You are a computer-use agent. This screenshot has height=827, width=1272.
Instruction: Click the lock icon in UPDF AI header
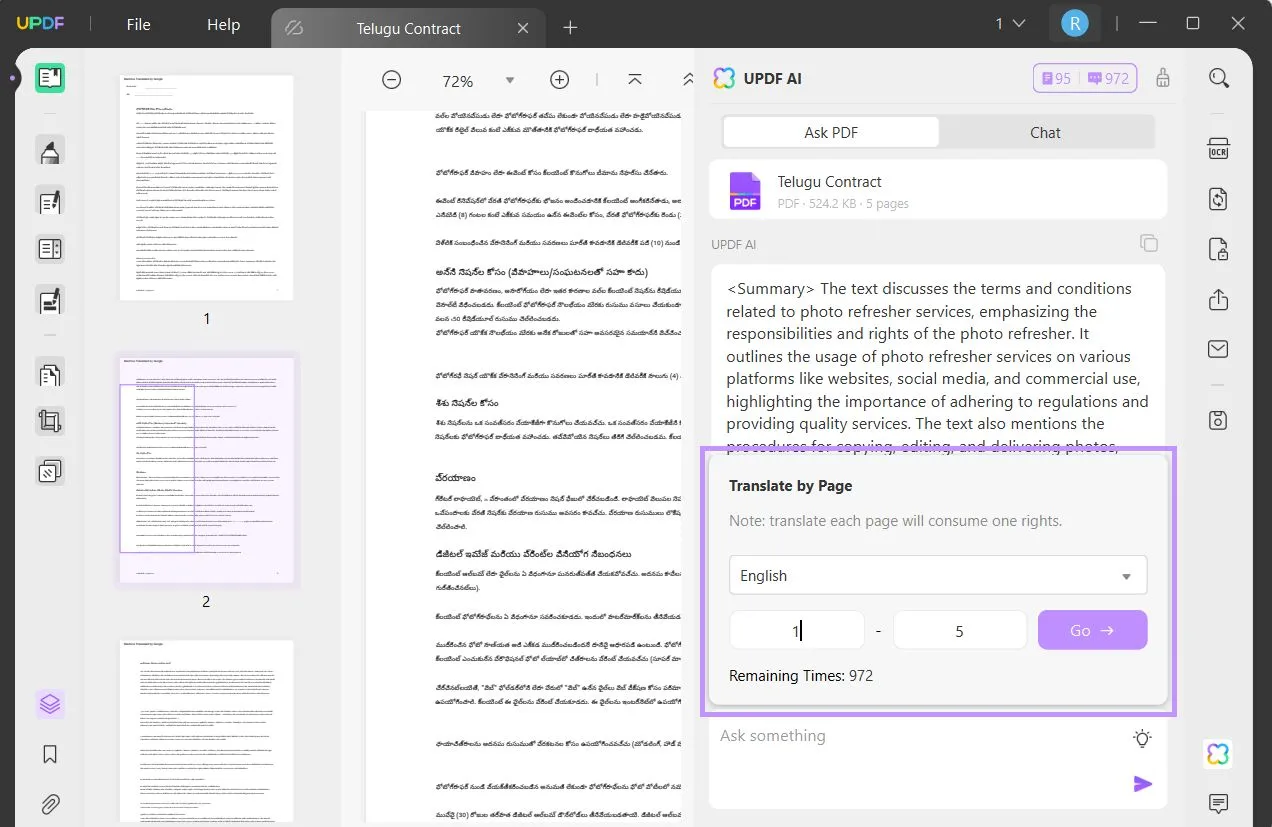1162,78
